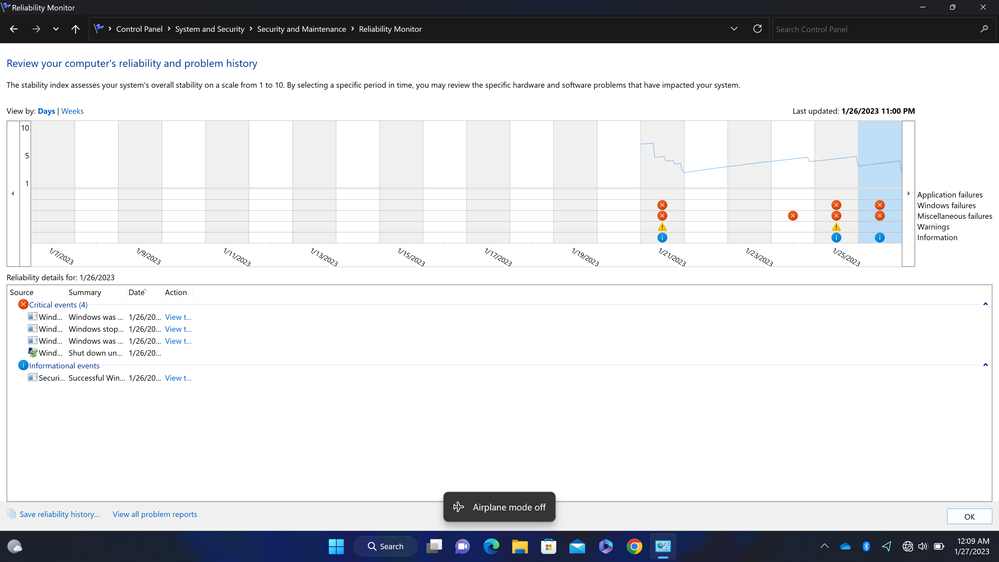This screenshot has width=999, height=562.
Task: Click the Reliability Monitor breadcrumb
Action: (x=390, y=29)
